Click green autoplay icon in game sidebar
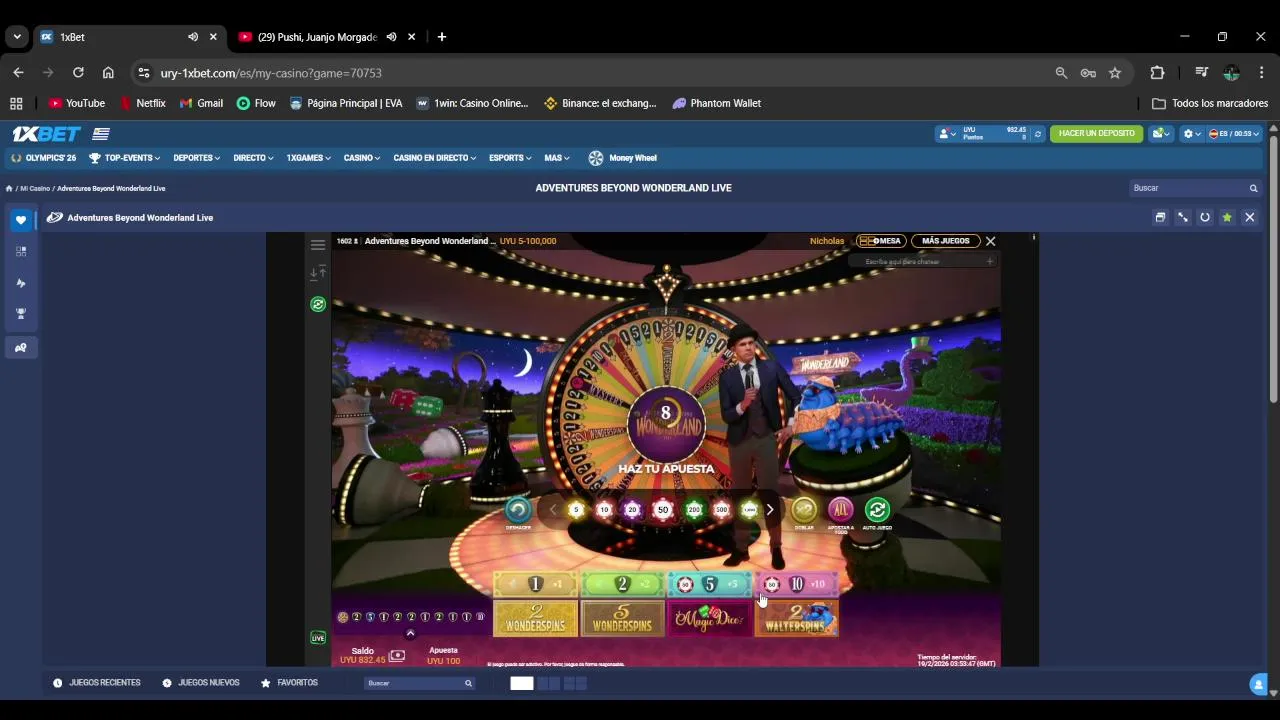1280x720 pixels. (x=318, y=304)
